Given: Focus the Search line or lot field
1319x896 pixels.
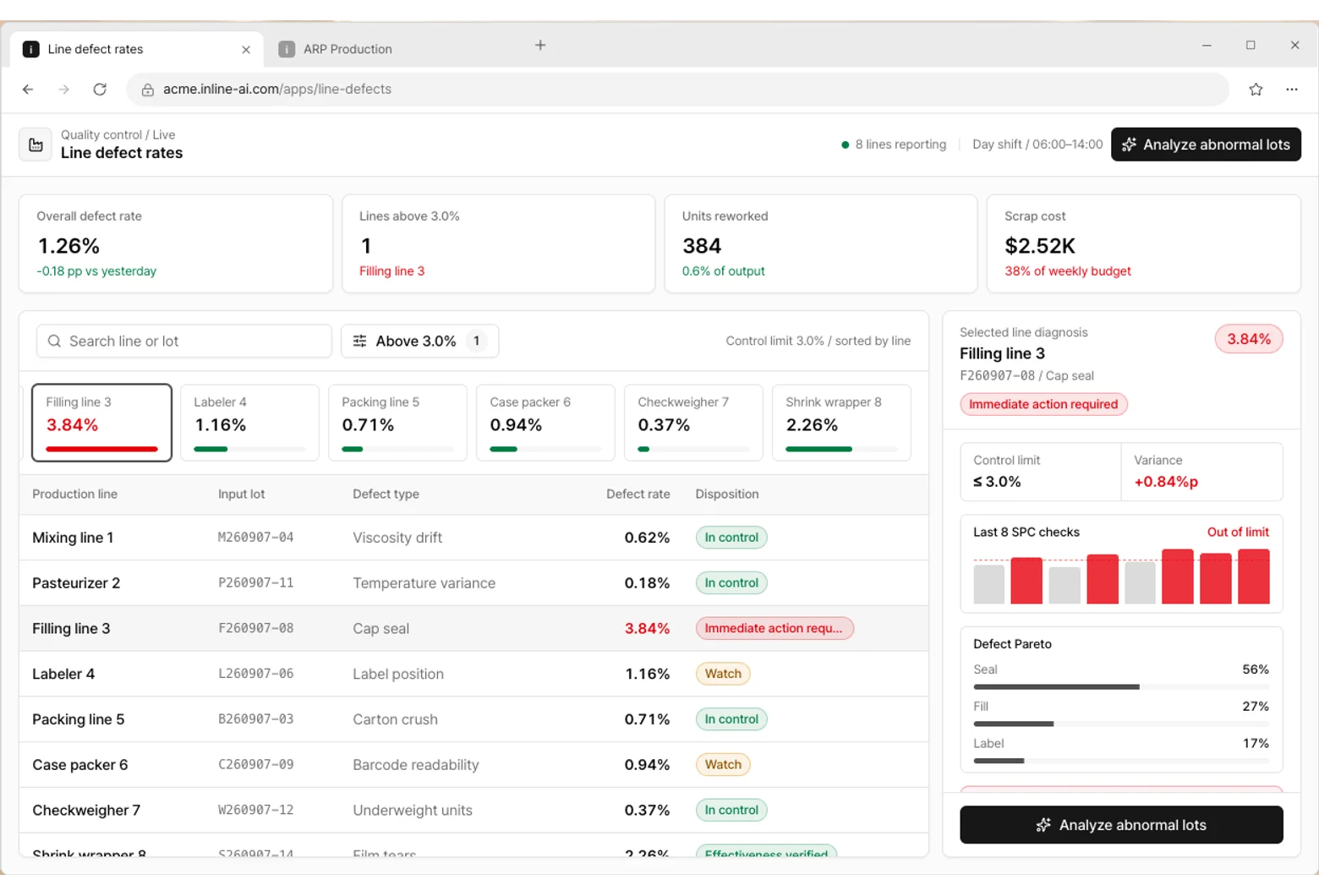Looking at the screenshot, I should pyautogui.click(x=184, y=341).
